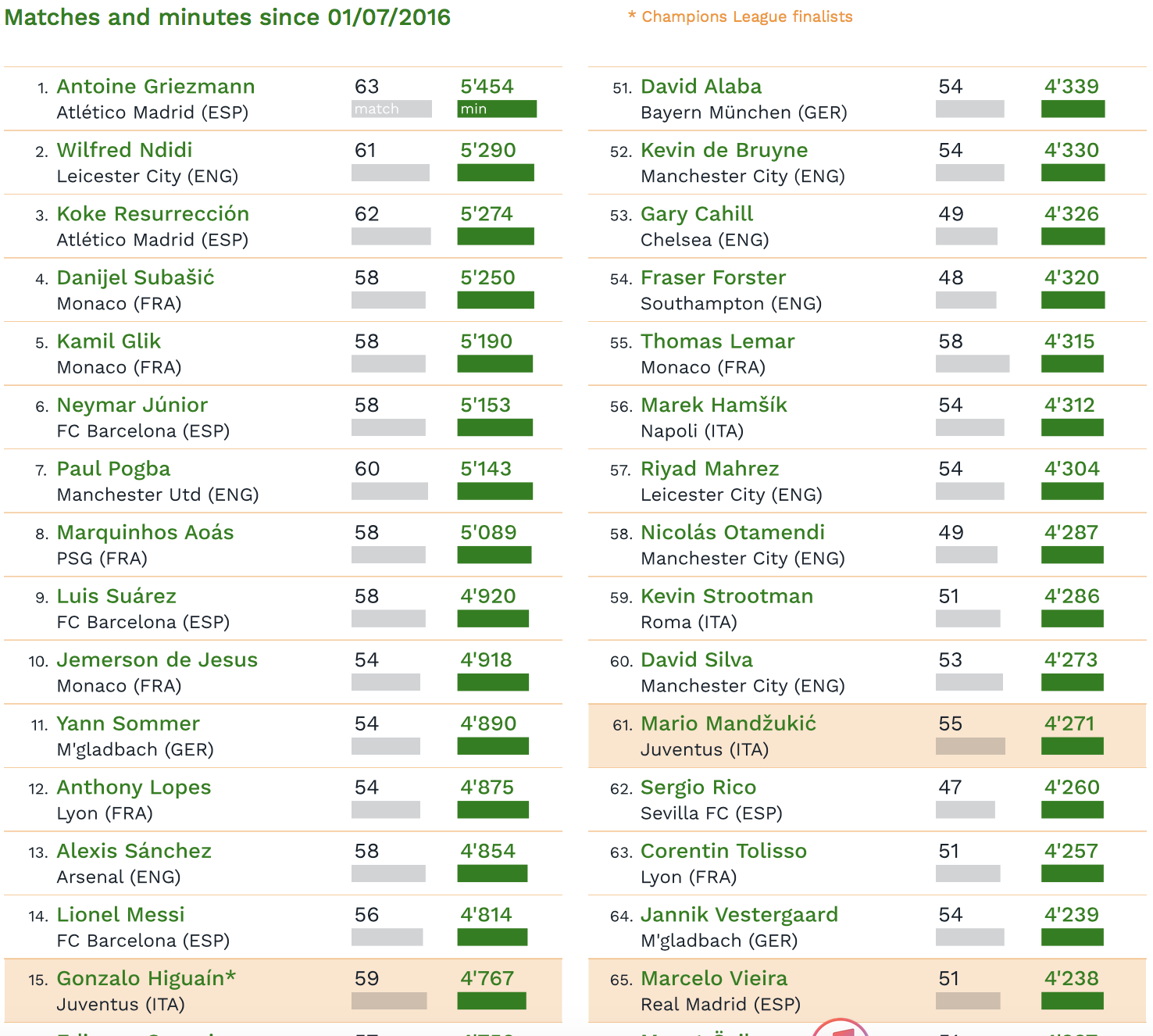Select Nicolás Otamendi name
The image size is (1153, 1036).
tap(732, 533)
